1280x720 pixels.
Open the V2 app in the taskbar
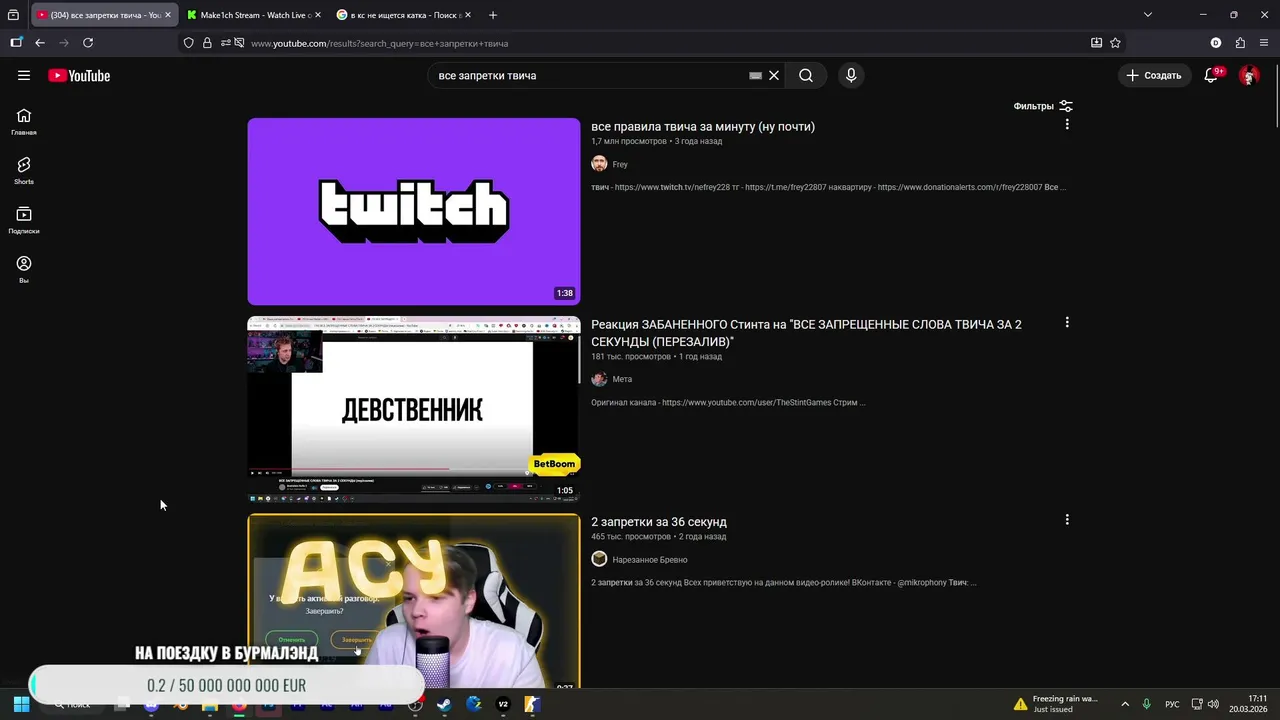(x=503, y=704)
